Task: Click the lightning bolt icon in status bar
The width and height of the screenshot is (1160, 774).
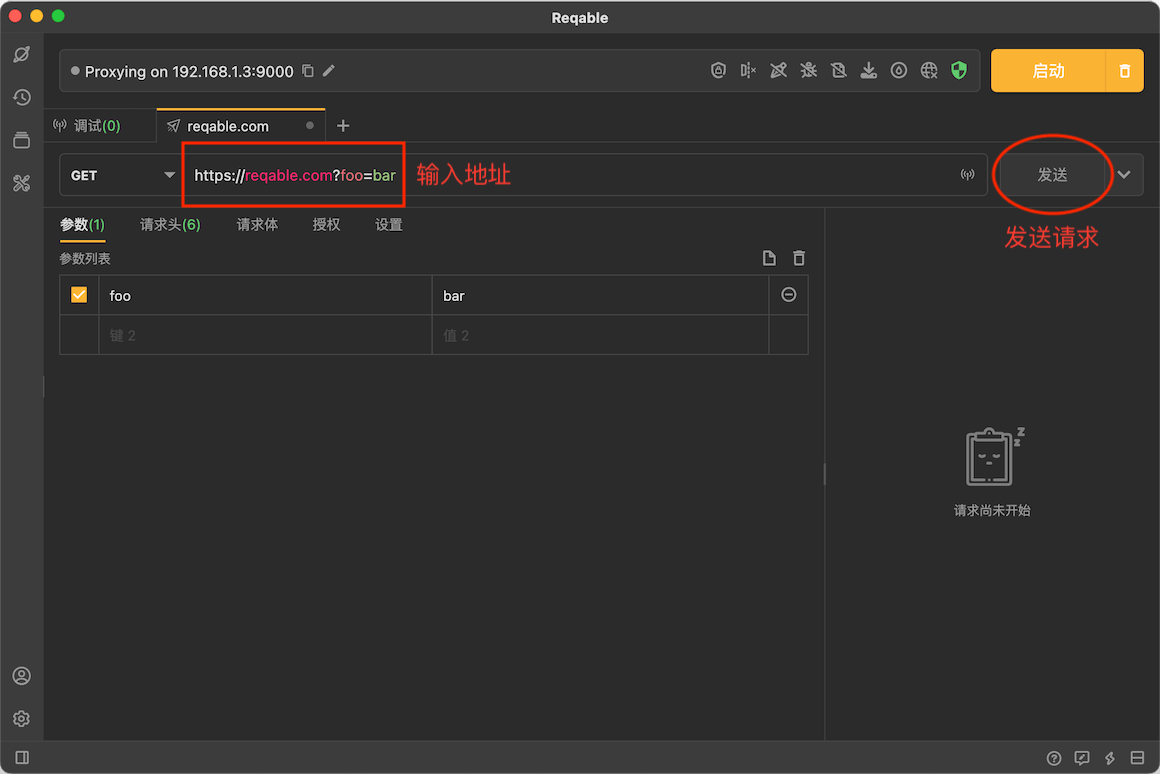Action: tap(1110, 758)
